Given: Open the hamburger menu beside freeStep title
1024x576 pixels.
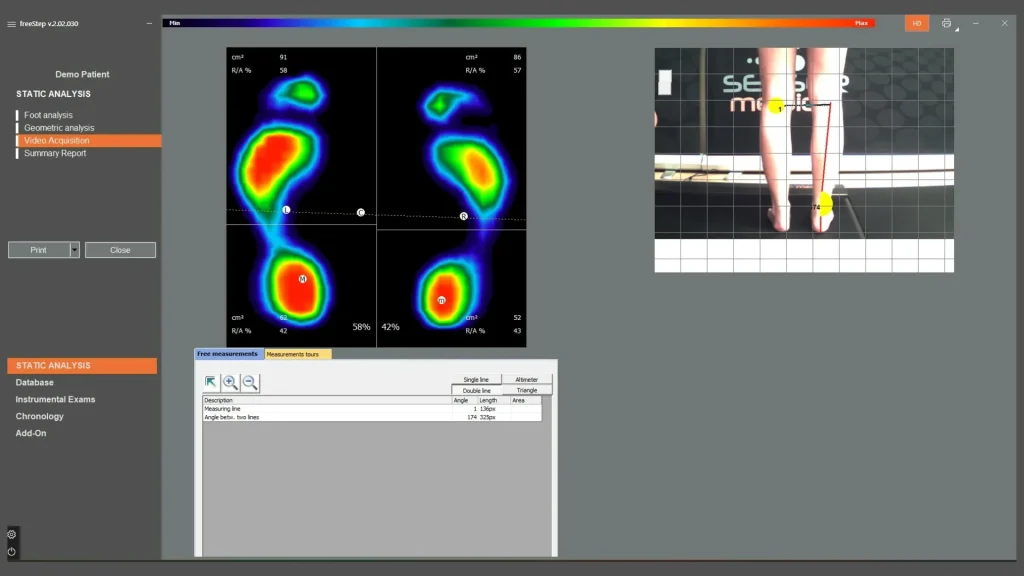Looking at the screenshot, I should (12, 23).
